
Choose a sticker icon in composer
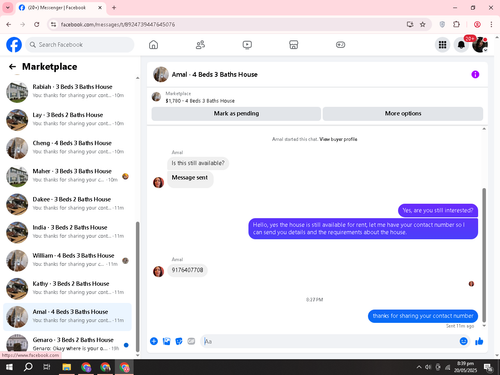point(179,341)
